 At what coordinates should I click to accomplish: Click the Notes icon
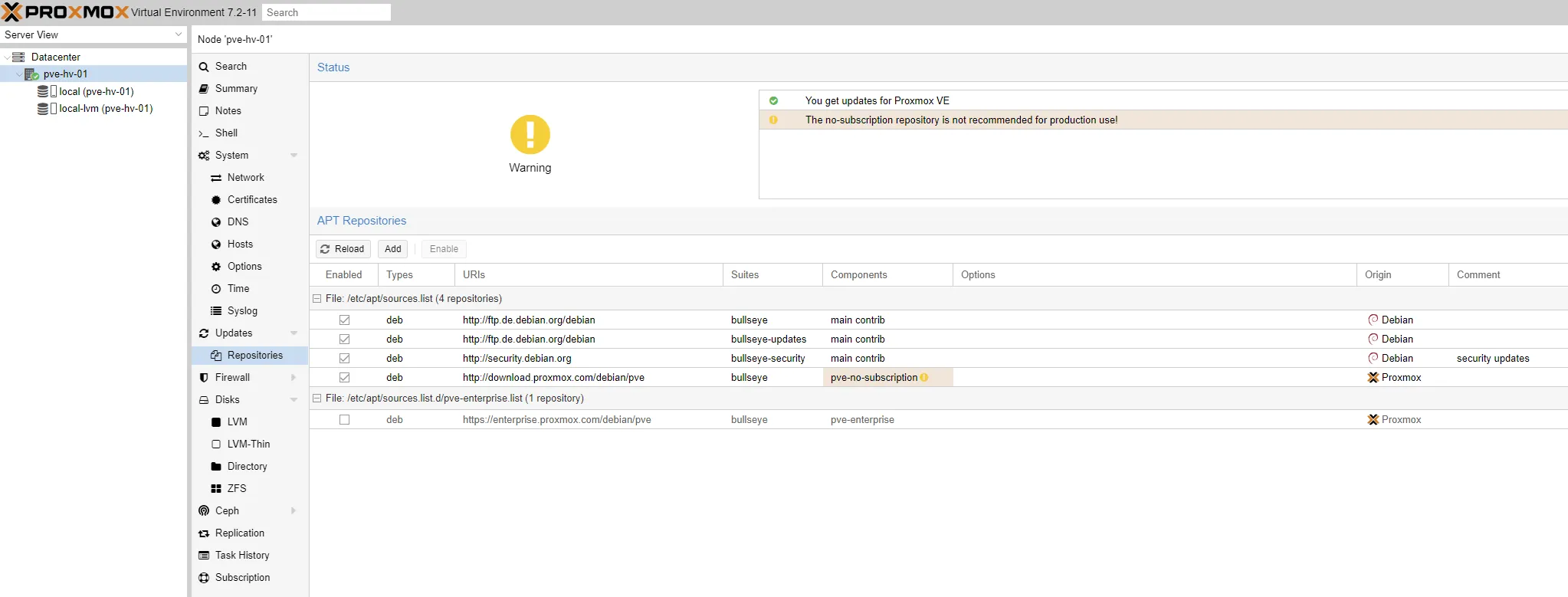[204, 111]
